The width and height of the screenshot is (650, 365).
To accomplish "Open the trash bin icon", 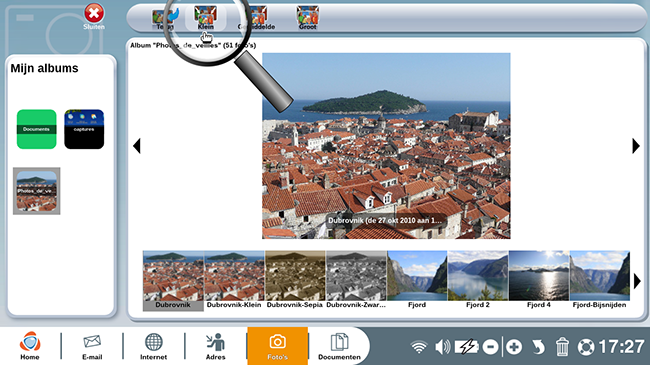I will [562, 347].
